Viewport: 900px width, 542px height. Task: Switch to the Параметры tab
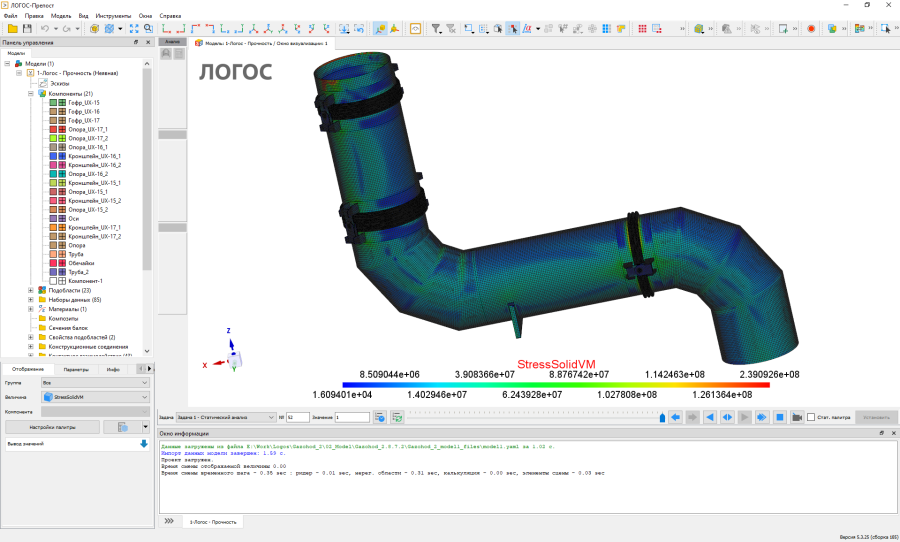pos(76,369)
